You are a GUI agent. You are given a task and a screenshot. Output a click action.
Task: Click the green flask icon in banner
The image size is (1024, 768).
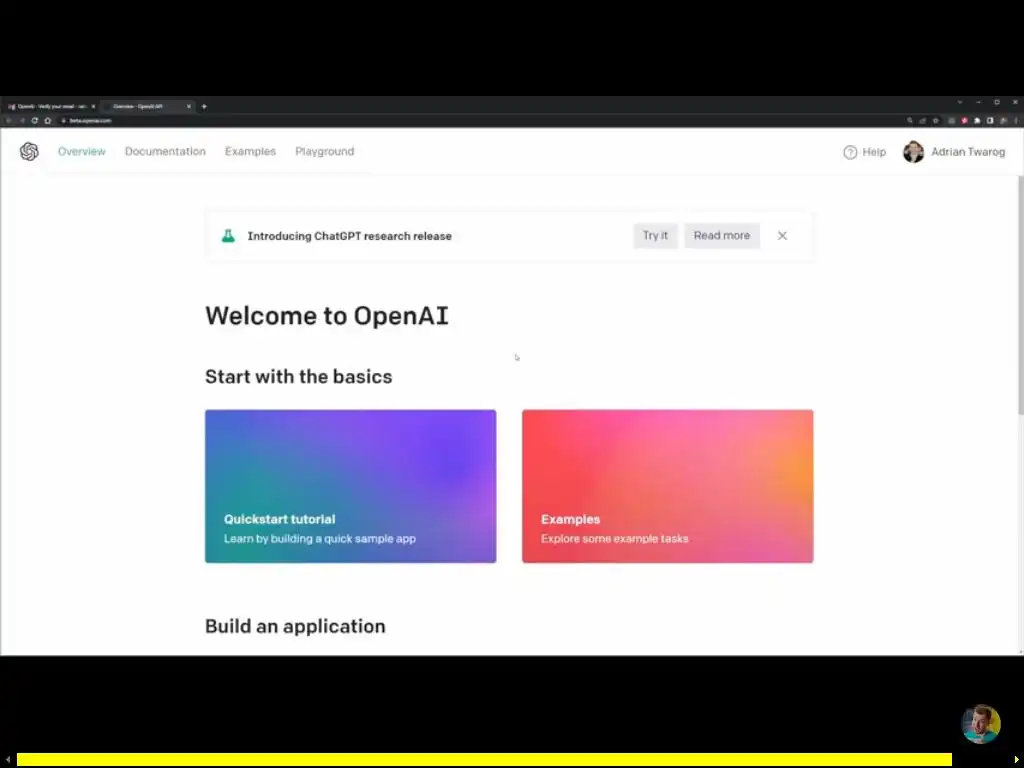(228, 236)
